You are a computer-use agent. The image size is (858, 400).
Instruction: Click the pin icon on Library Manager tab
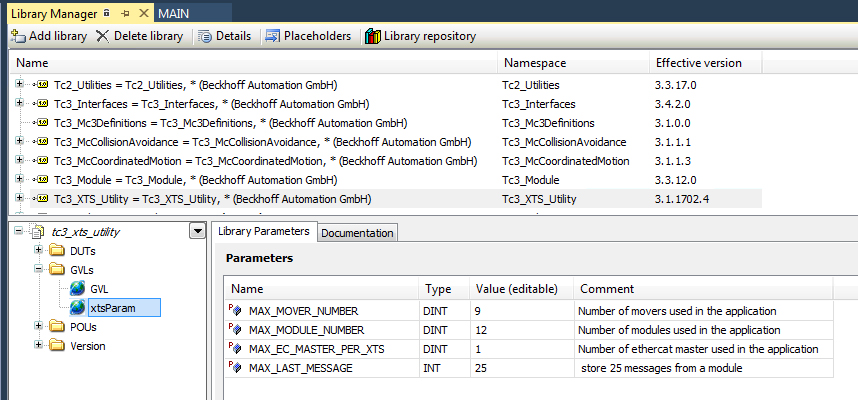point(125,13)
